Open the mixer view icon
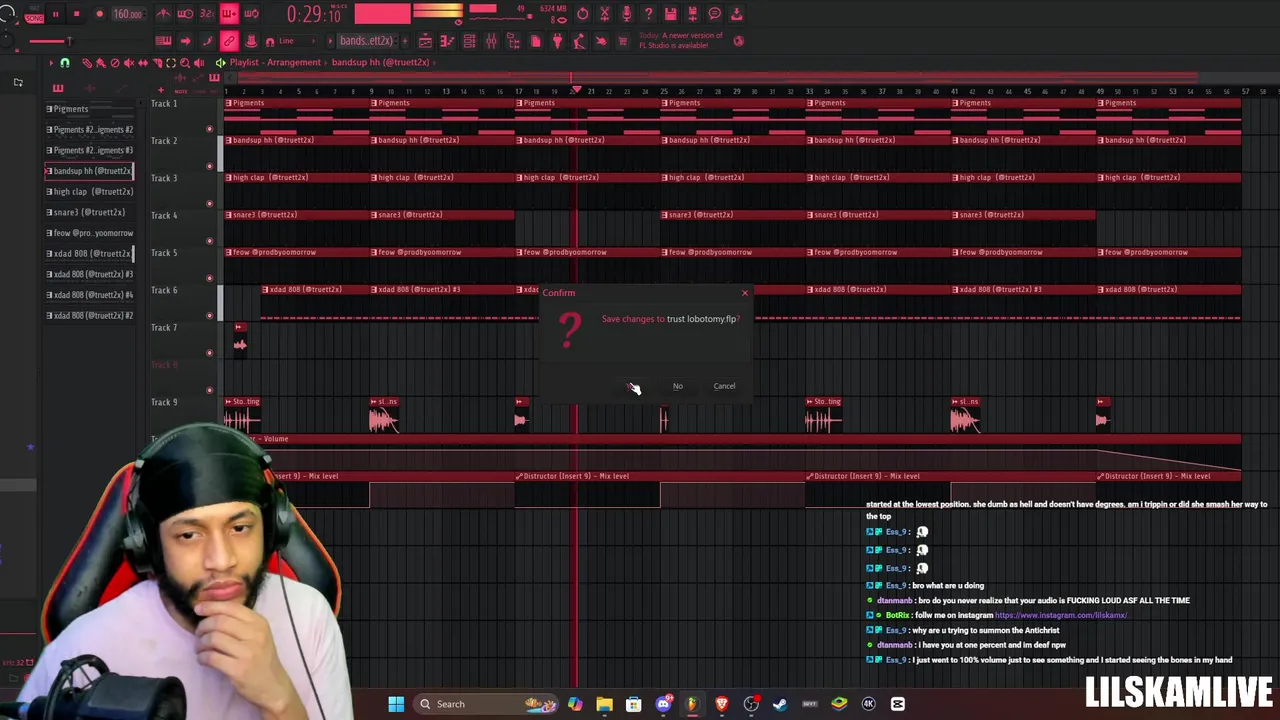The height and width of the screenshot is (720, 1280). tap(491, 41)
